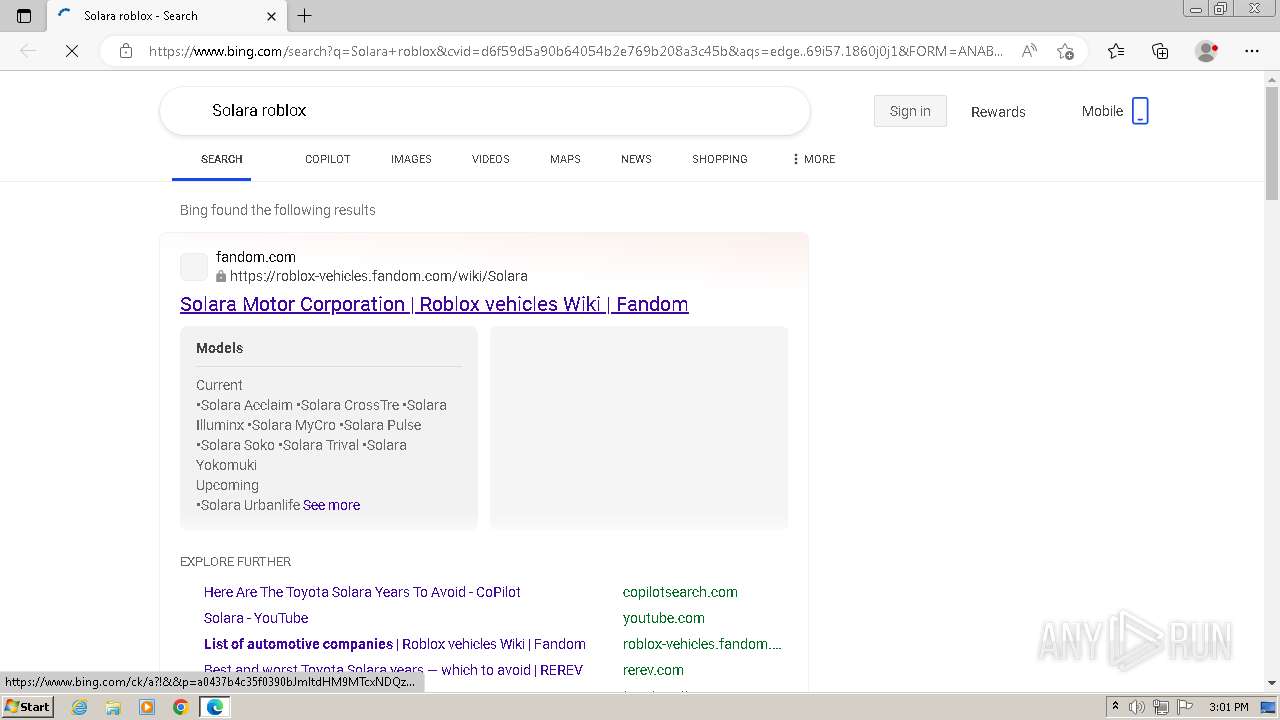Click the roblox-vehicles.fandom domain text
The width and height of the screenshot is (1280, 720).
702,644
